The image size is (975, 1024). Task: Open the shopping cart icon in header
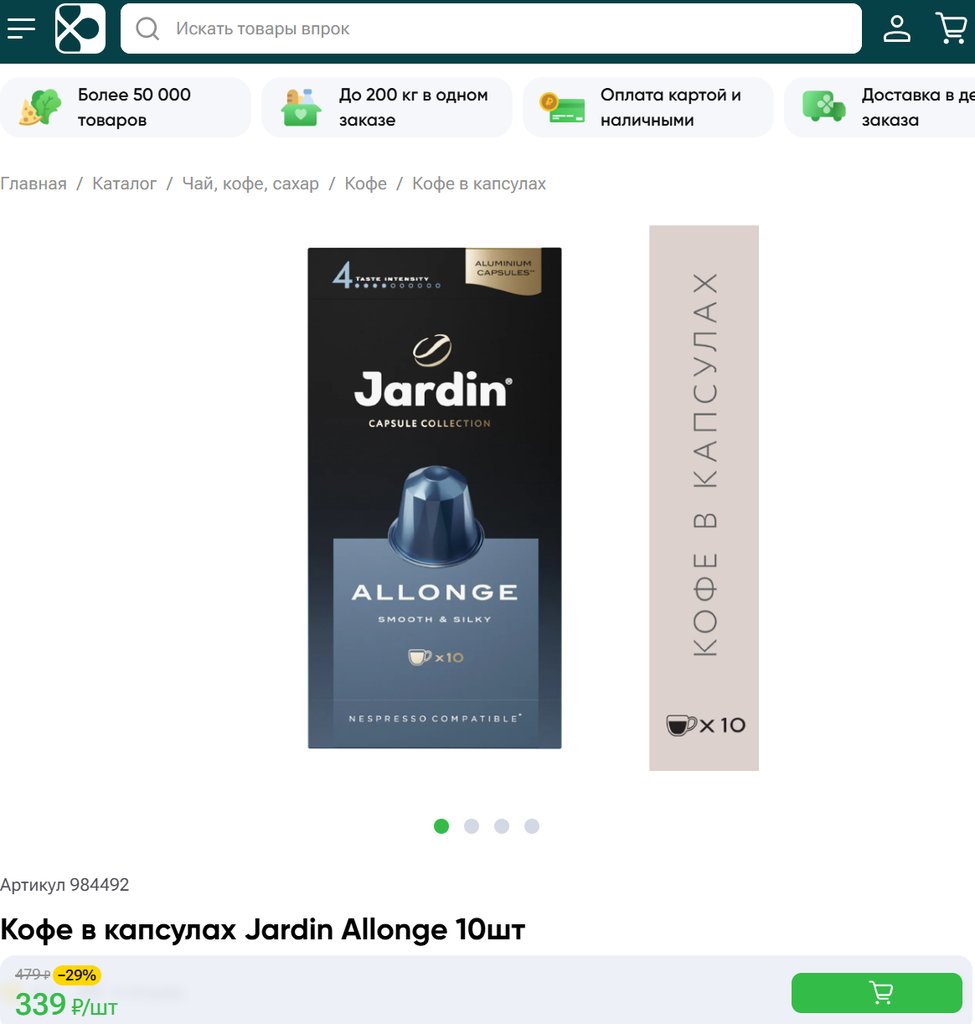click(951, 28)
